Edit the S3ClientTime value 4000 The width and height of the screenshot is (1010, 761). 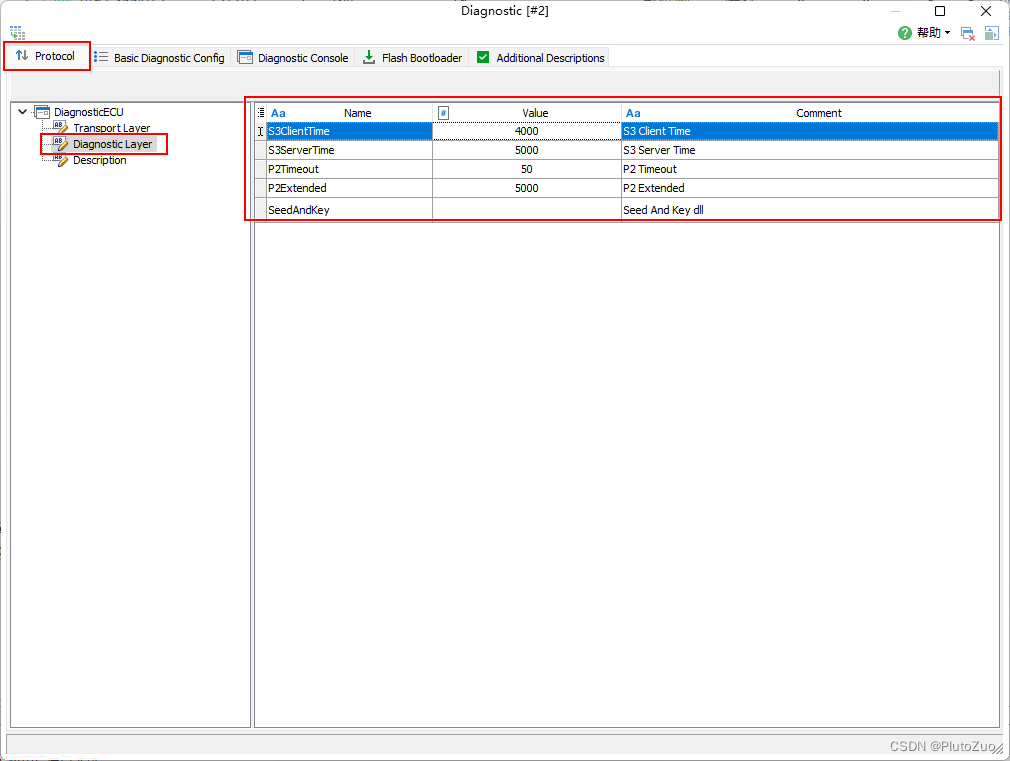pos(526,131)
